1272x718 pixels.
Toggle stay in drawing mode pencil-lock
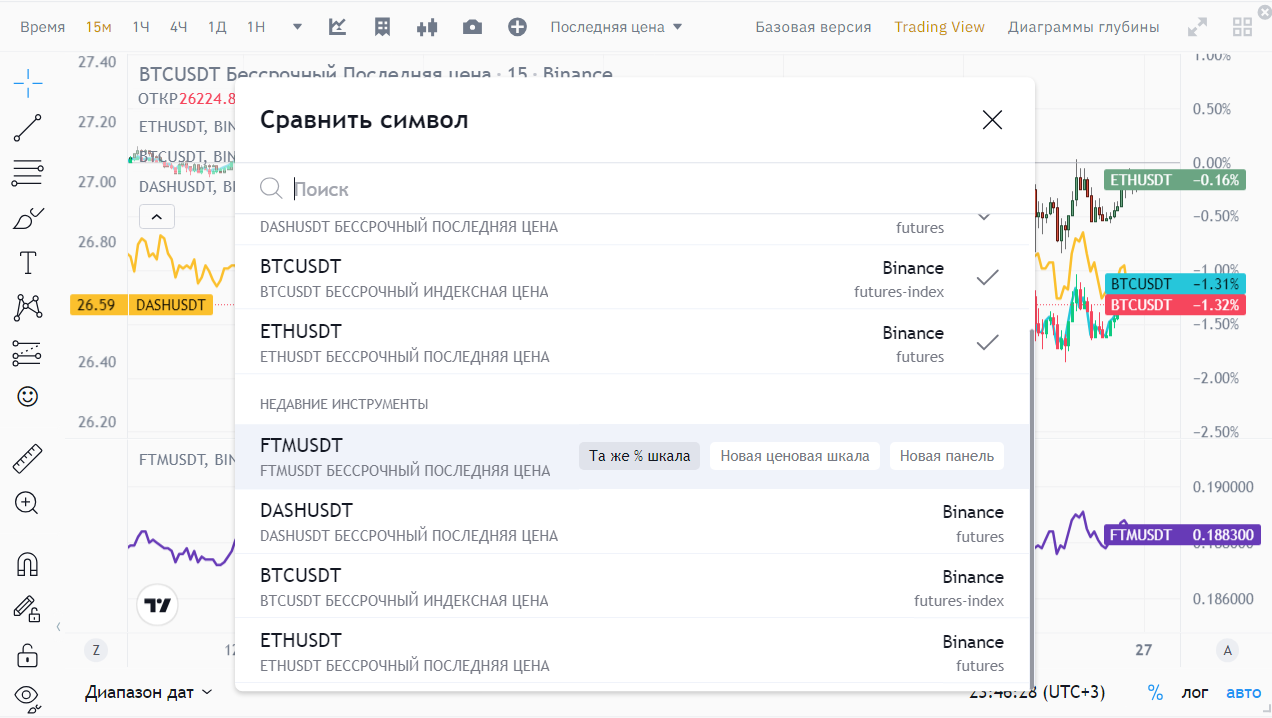coord(28,609)
